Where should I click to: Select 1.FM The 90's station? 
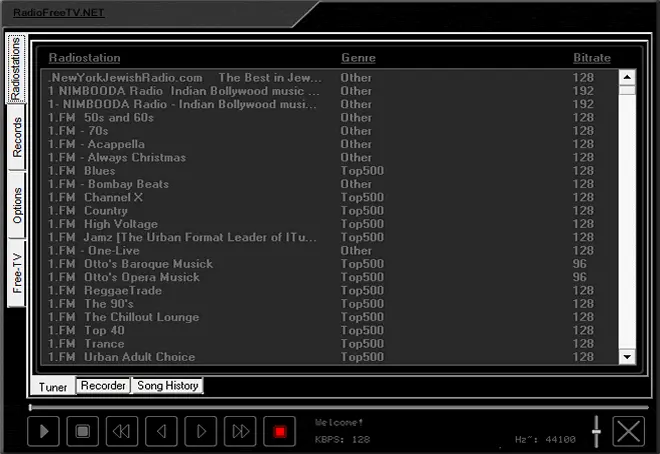[x=330, y=304]
